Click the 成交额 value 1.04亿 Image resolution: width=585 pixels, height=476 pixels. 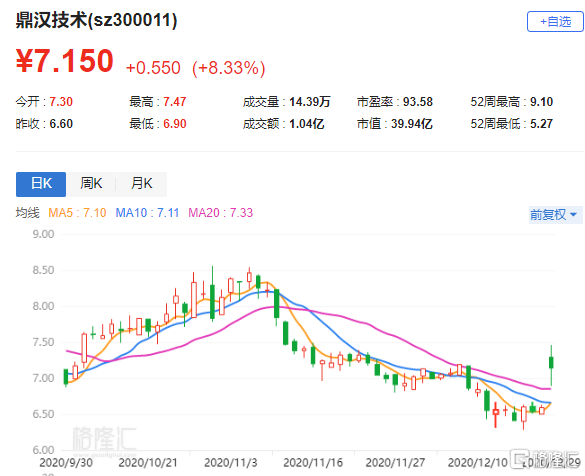307,123
